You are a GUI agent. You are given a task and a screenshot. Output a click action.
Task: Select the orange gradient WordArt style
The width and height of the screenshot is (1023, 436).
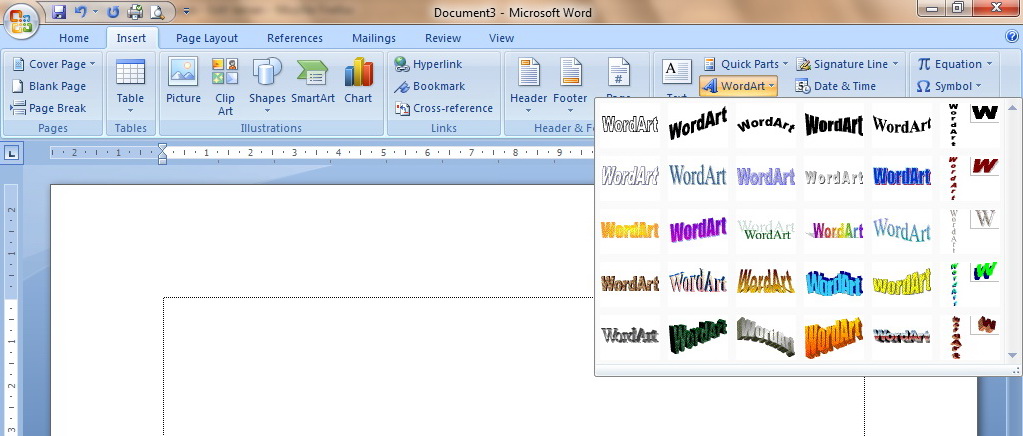click(630, 230)
